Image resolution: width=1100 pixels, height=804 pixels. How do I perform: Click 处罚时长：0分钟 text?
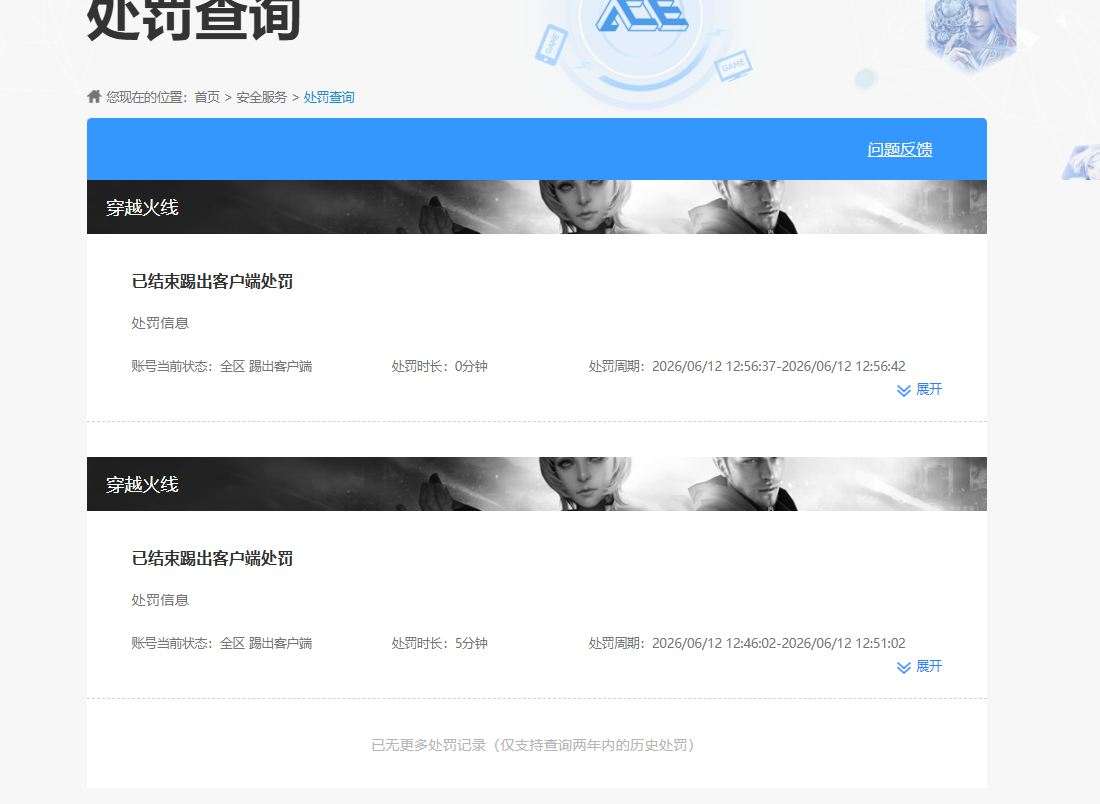[439, 366]
